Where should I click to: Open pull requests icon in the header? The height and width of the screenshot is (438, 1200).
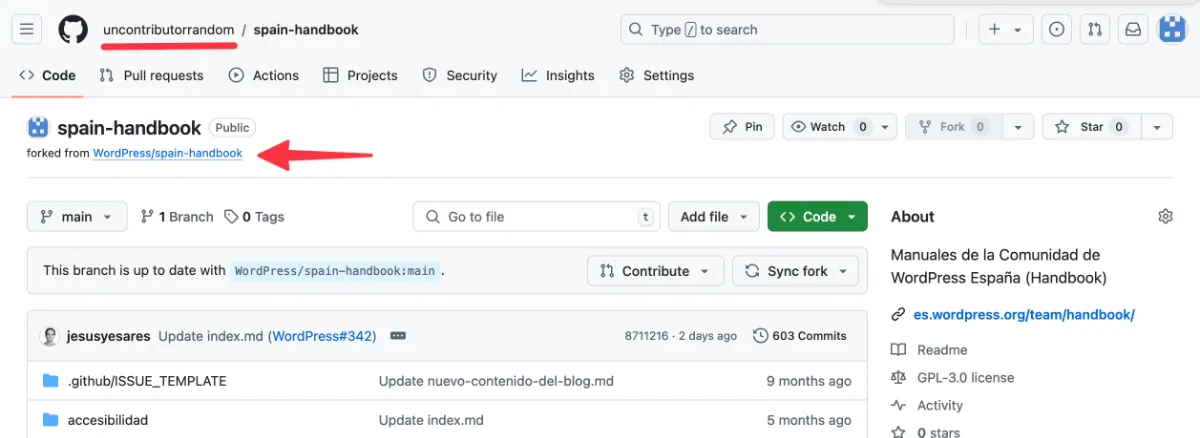(x=1095, y=30)
